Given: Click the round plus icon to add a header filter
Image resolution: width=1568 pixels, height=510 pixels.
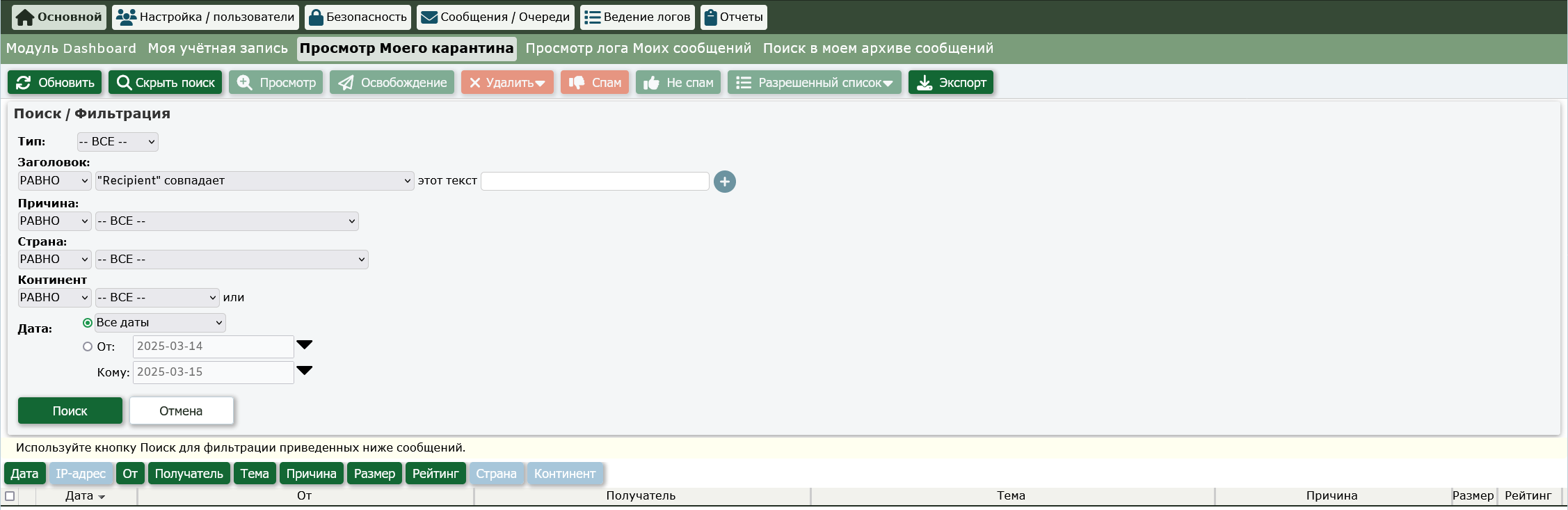Looking at the screenshot, I should (724, 182).
